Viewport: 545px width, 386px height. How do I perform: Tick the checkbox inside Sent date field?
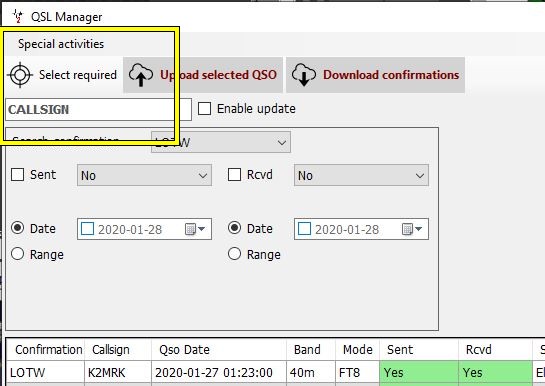coord(87,229)
